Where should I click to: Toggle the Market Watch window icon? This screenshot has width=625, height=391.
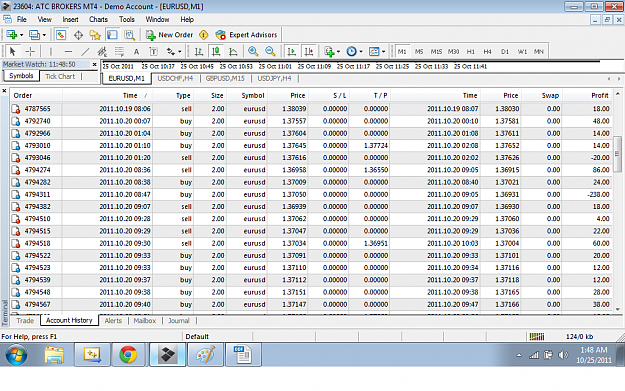click(x=61, y=35)
